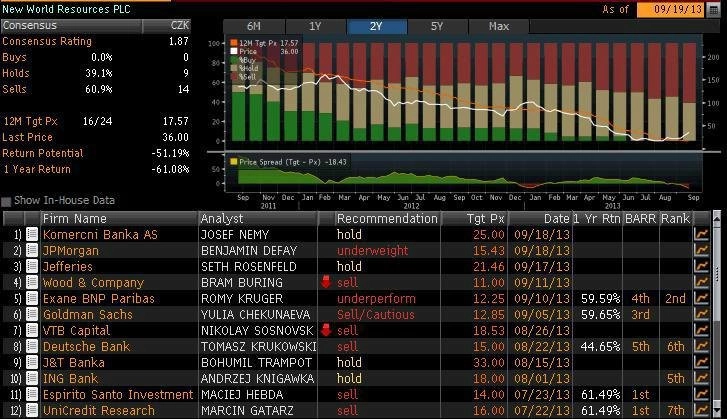
Task: Open chart icon in UniCredit Research row
Action: coord(701,410)
